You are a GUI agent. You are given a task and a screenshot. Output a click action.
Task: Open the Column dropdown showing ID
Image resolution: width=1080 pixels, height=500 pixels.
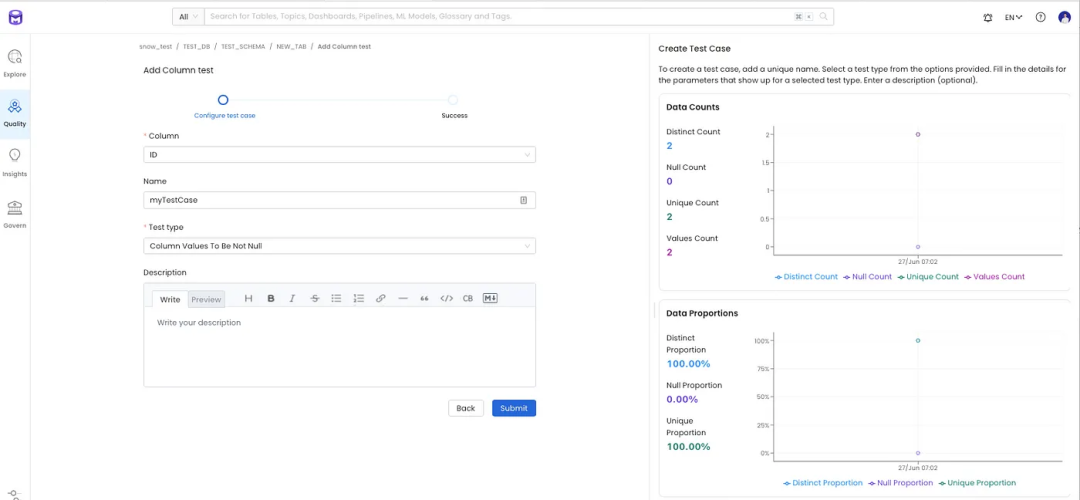pyautogui.click(x=339, y=155)
